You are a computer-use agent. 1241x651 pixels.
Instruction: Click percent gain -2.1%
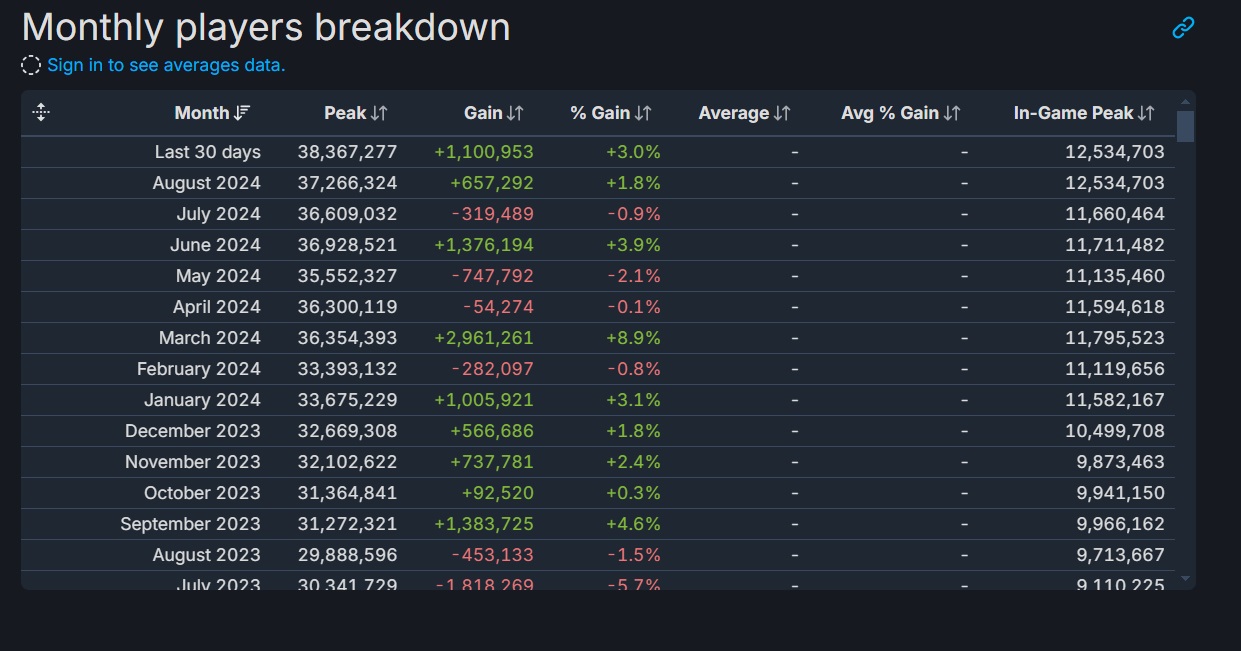[636, 276]
